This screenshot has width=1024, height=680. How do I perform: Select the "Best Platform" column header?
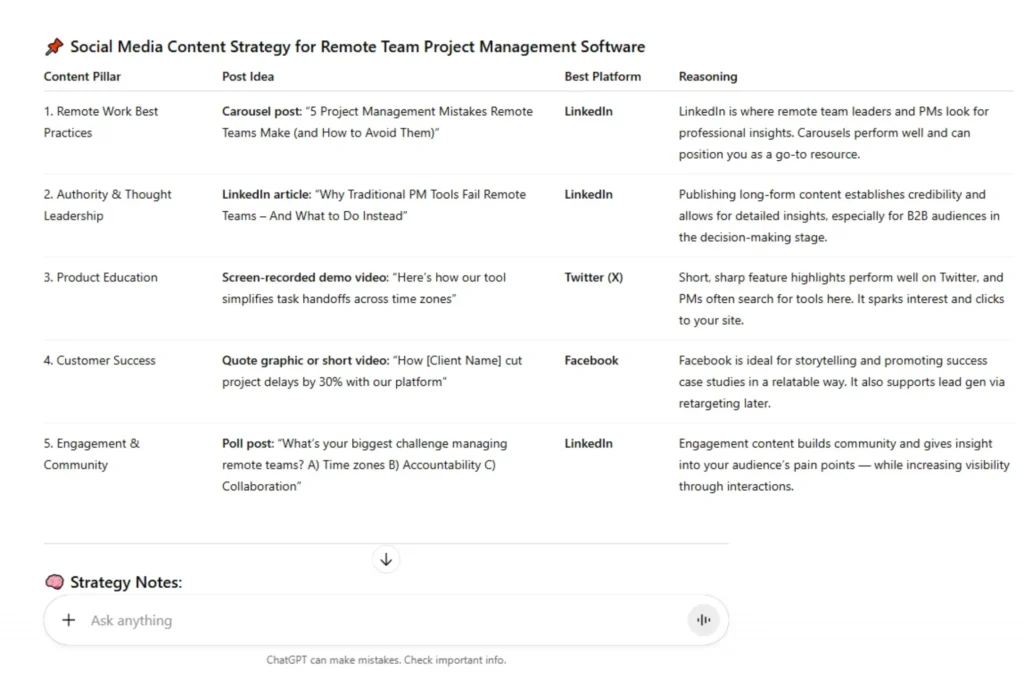point(602,76)
